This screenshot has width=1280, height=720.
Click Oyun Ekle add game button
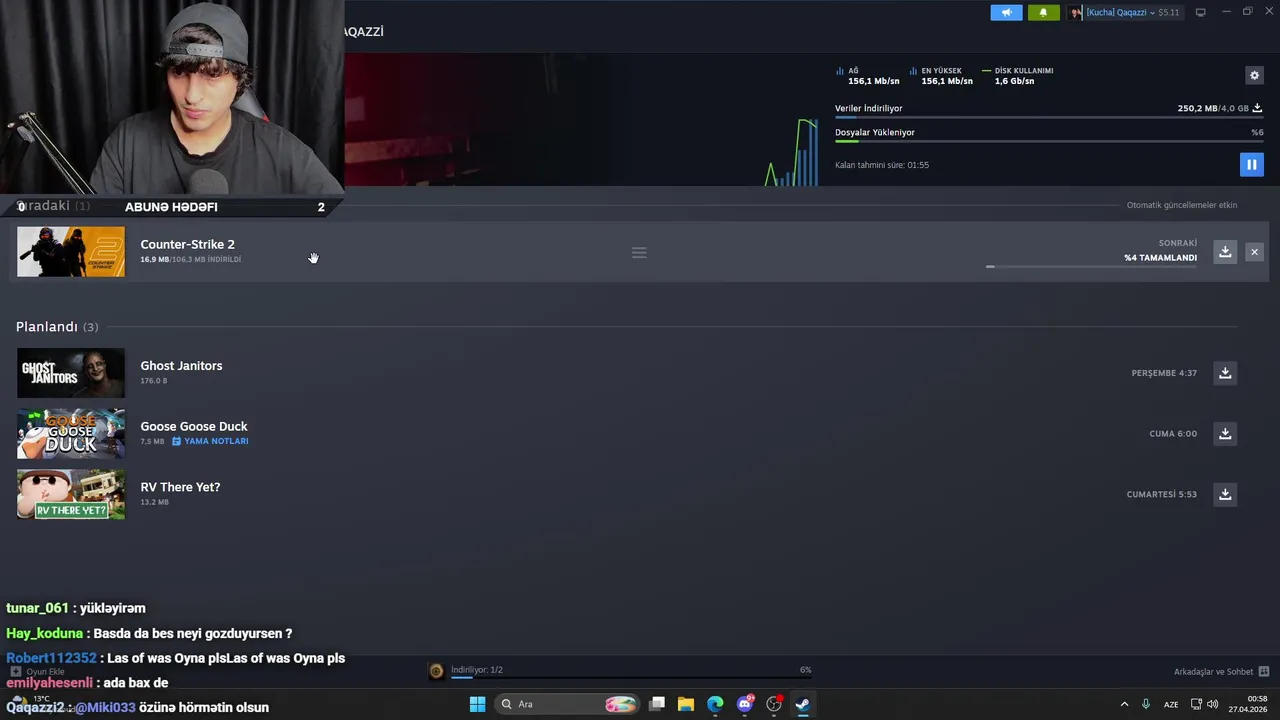38,671
